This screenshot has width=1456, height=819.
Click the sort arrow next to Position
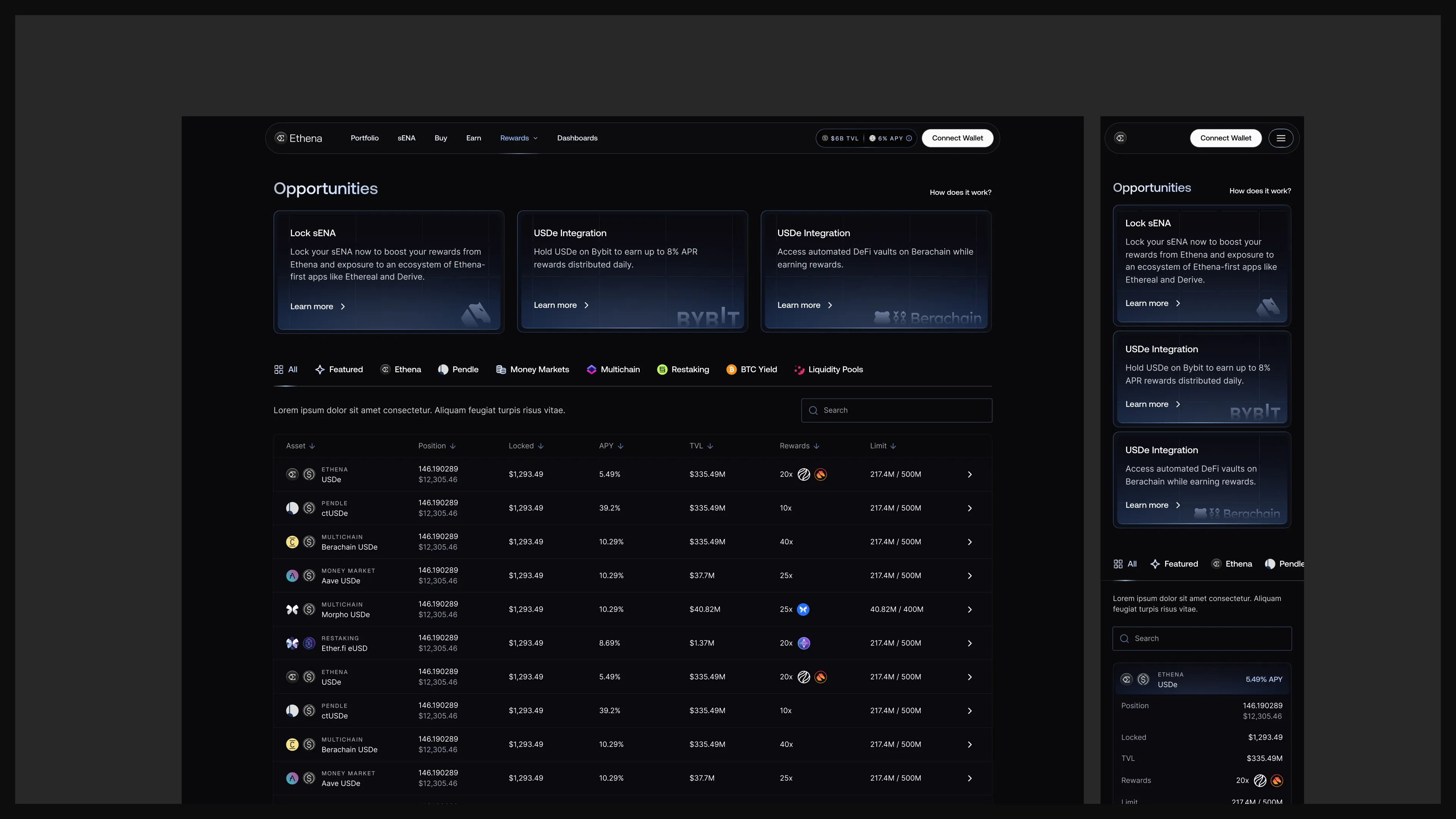click(453, 446)
